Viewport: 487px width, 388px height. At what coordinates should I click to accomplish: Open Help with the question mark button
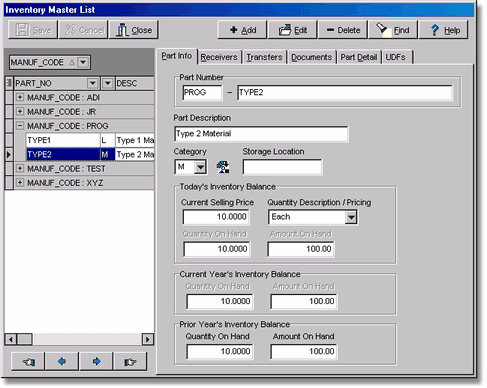coord(444,30)
